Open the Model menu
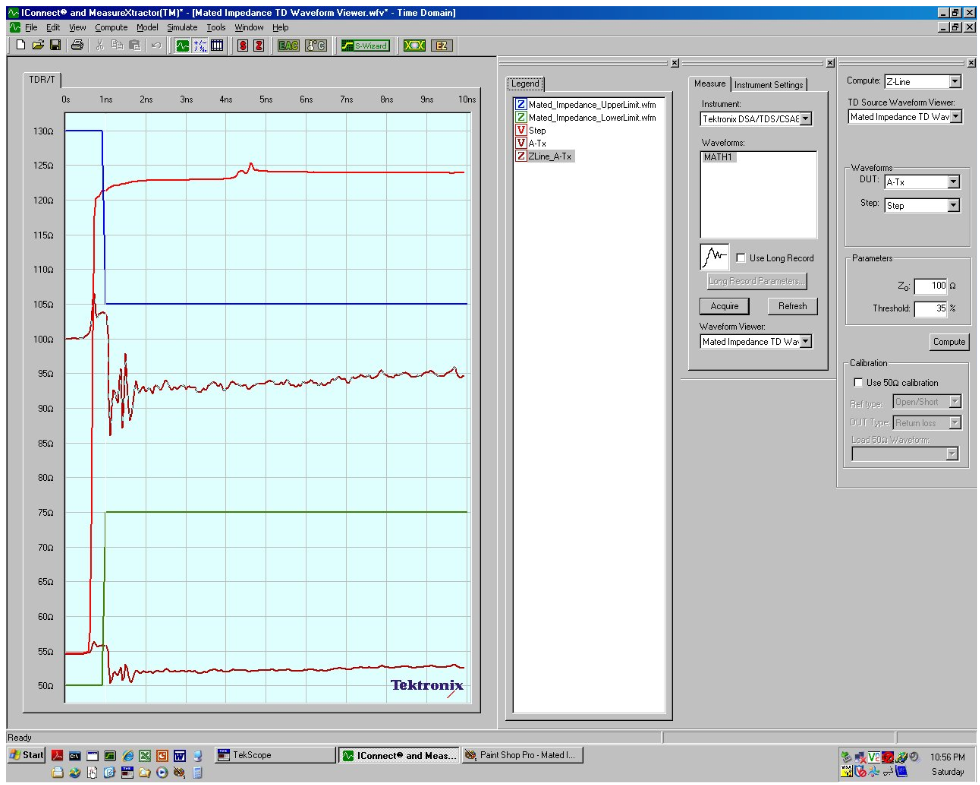980x785 pixels. 148,28
